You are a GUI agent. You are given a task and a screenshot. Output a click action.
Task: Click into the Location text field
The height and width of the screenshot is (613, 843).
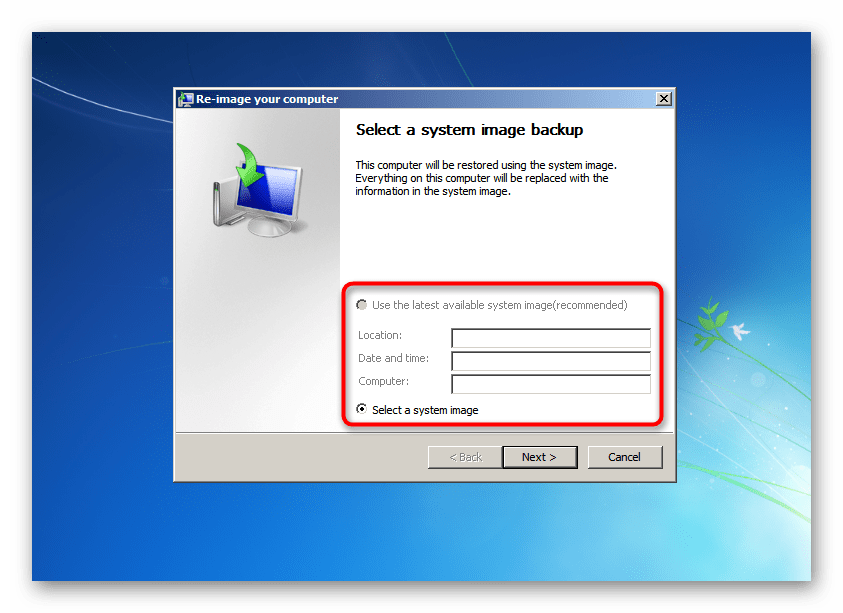(550, 338)
